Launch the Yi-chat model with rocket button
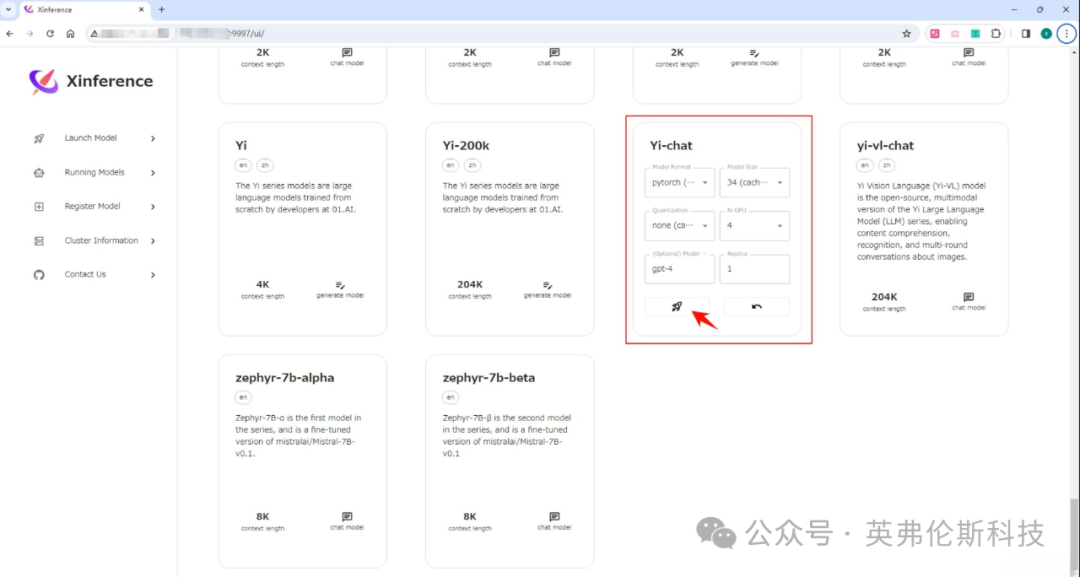 [677, 306]
